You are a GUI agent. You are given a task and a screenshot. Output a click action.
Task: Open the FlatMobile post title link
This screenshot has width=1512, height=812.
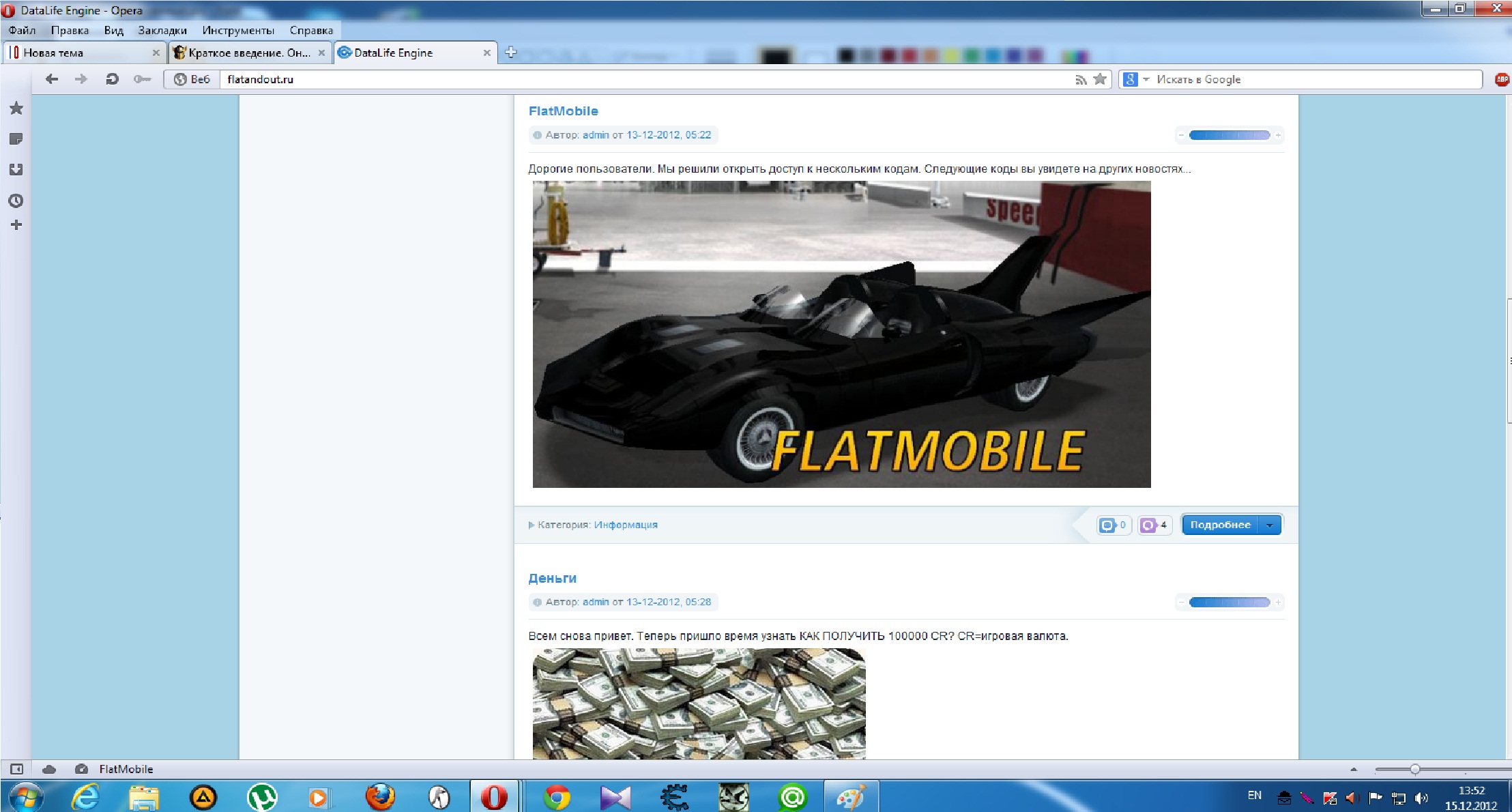[563, 111]
